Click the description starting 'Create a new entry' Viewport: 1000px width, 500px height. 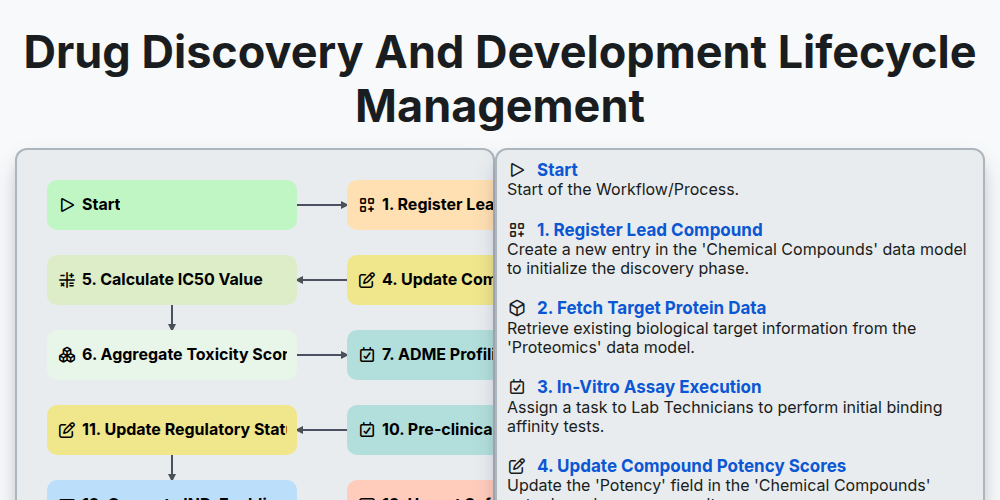[x=737, y=259]
